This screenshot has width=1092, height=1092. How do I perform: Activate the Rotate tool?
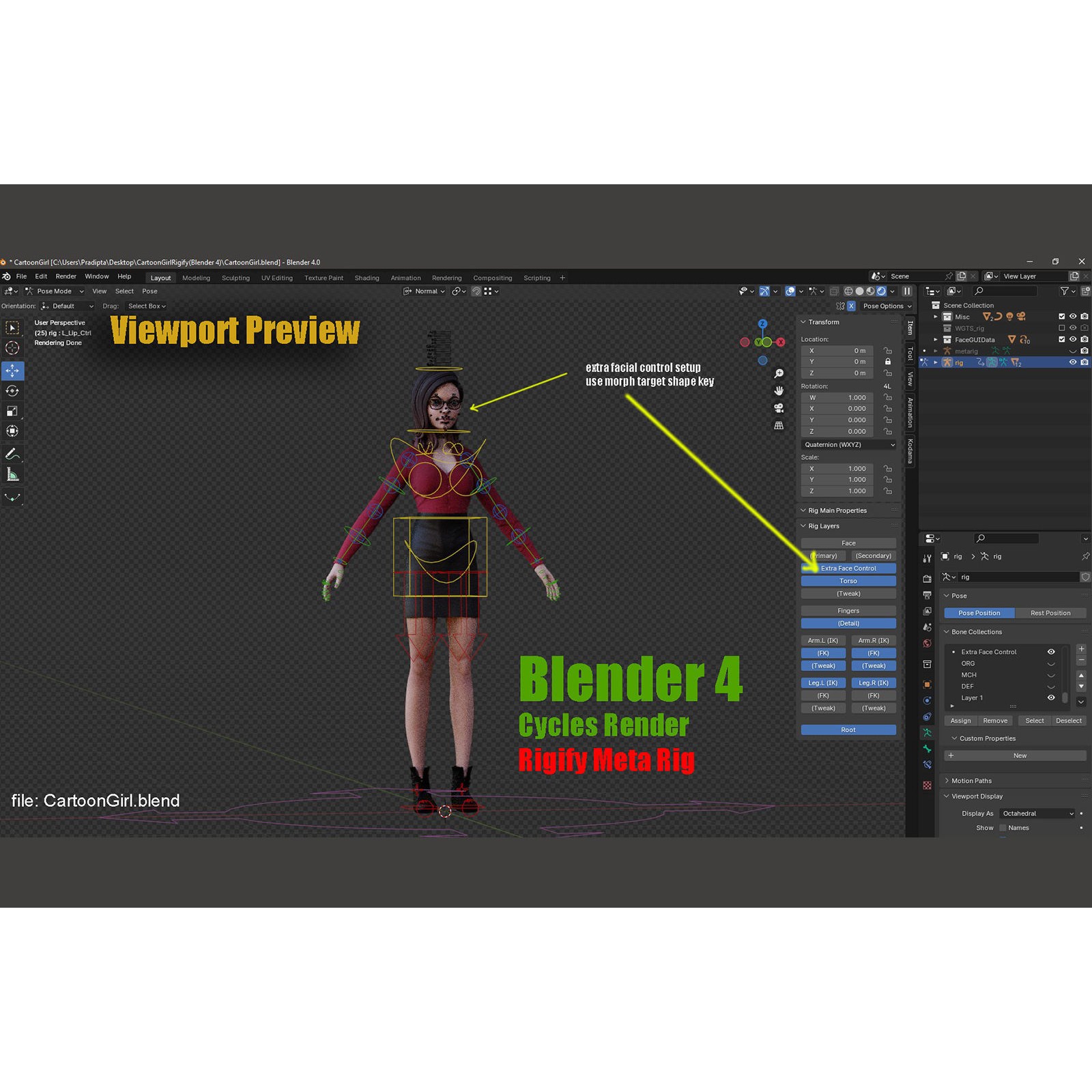pyautogui.click(x=12, y=391)
